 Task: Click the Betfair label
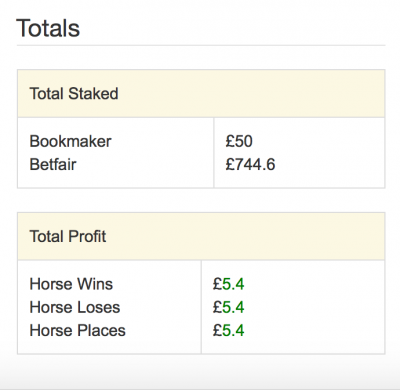[x=53, y=165]
